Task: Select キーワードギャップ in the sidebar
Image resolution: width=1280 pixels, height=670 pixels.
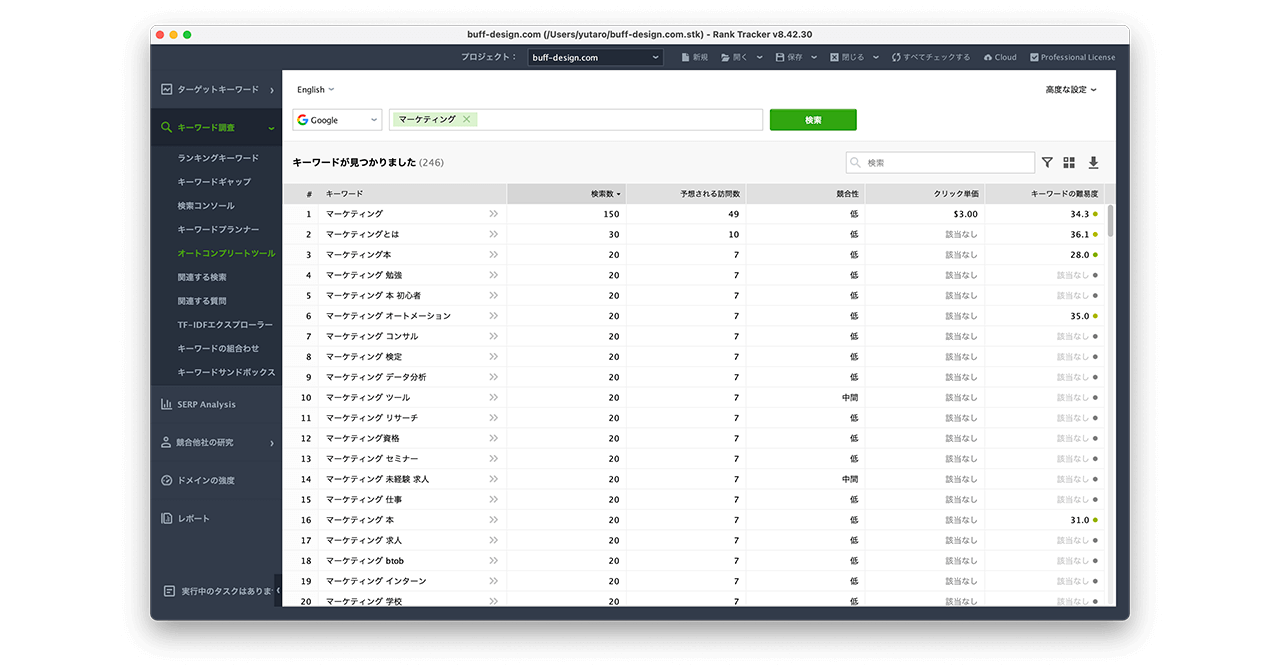Action: coord(214,182)
